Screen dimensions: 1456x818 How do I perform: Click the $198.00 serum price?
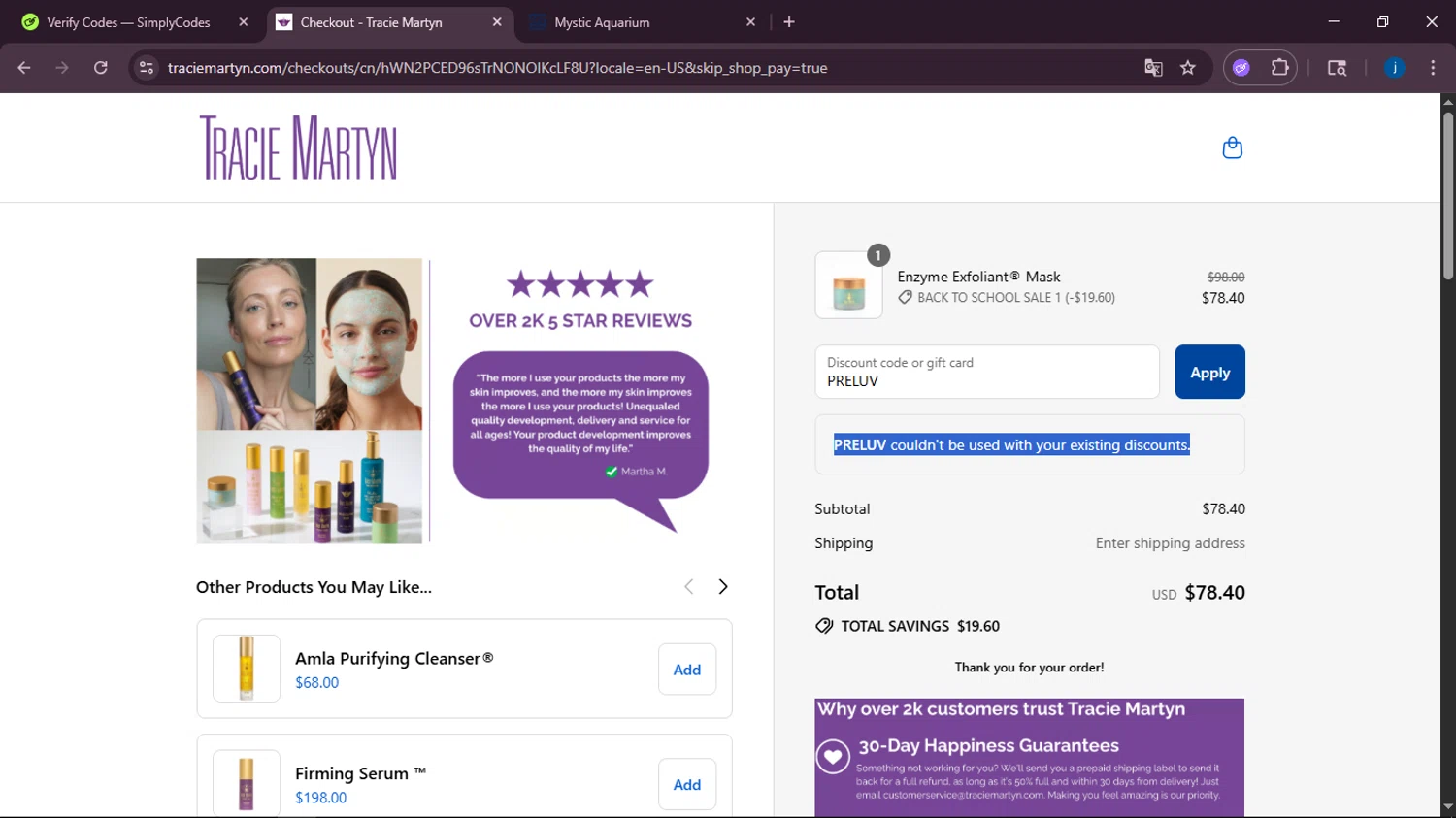tap(321, 798)
